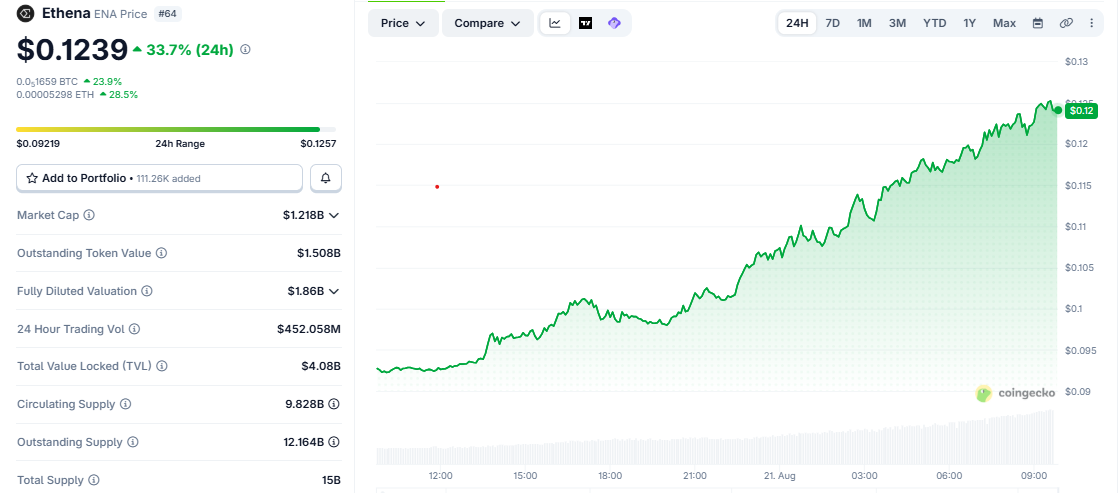Open Total Value Locked info icon
The width and height of the screenshot is (1118, 493).
(162, 366)
